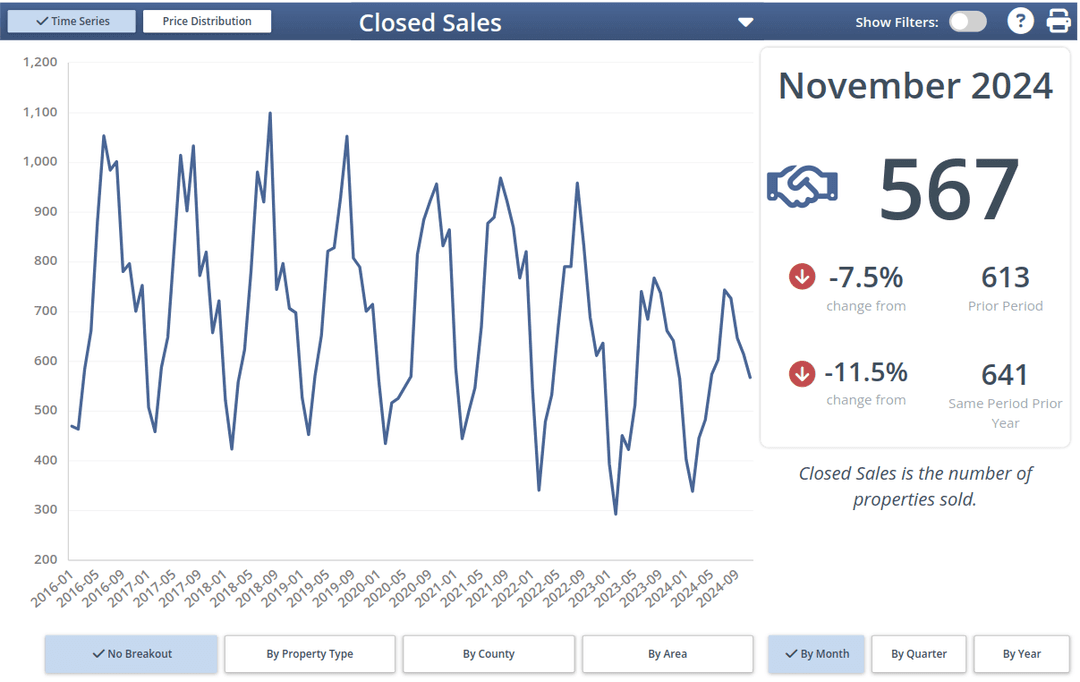
Task: Click the handshake closed sales icon
Action: click(x=802, y=186)
